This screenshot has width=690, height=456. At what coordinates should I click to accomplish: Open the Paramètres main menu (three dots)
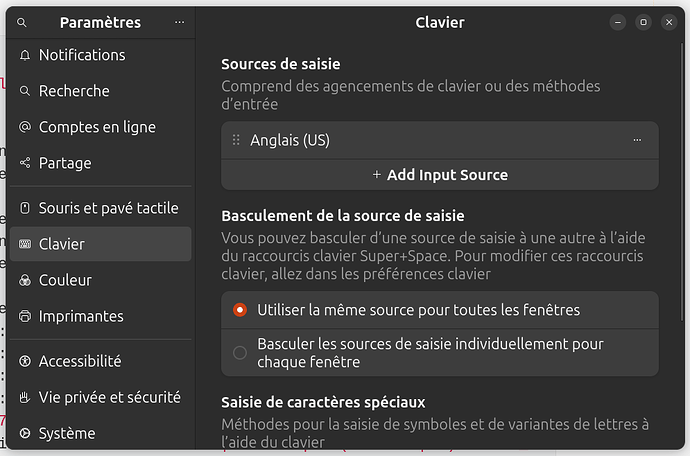click(179, 22)
